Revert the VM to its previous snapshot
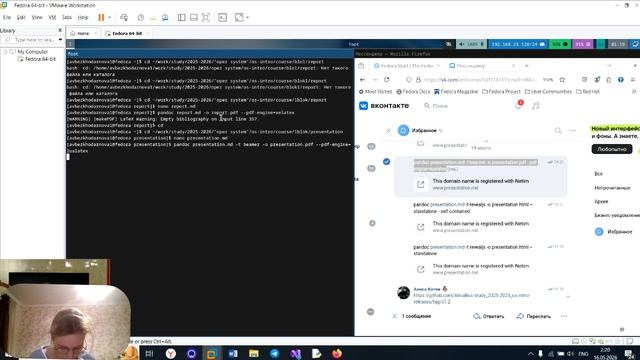Viewport: 640px width, 360px height. pos(153,18)
